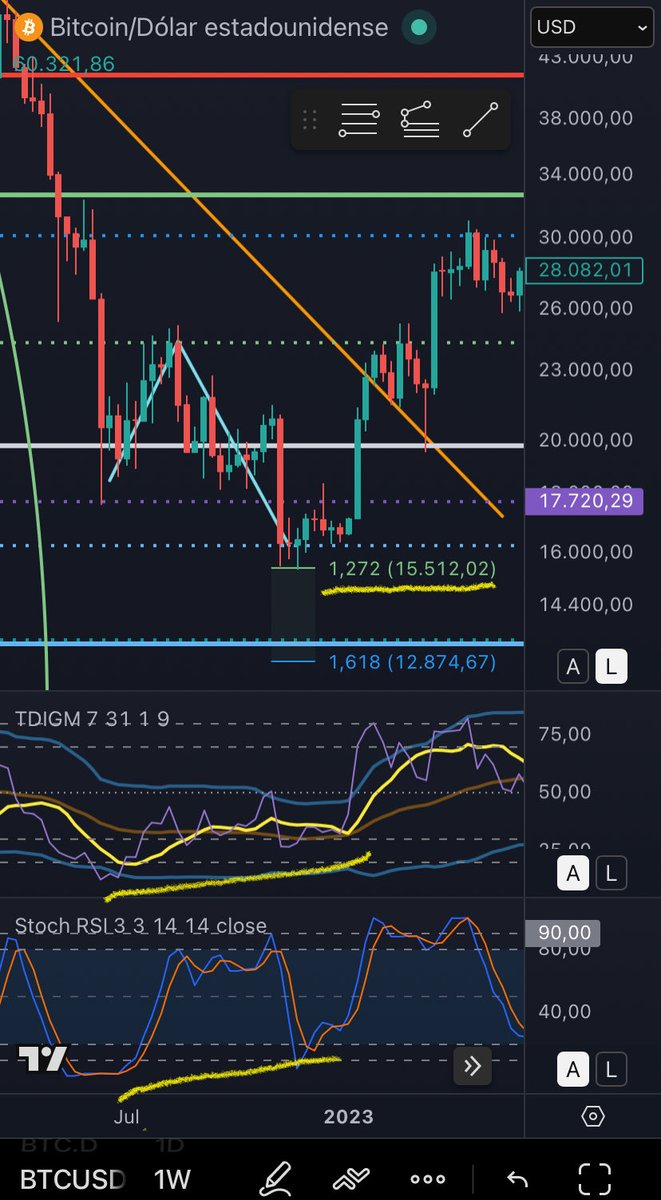Toggle log scale L on Stoch RSI pane
The height and width of the screenshot is (1200, 661).
click(612, 1069)
